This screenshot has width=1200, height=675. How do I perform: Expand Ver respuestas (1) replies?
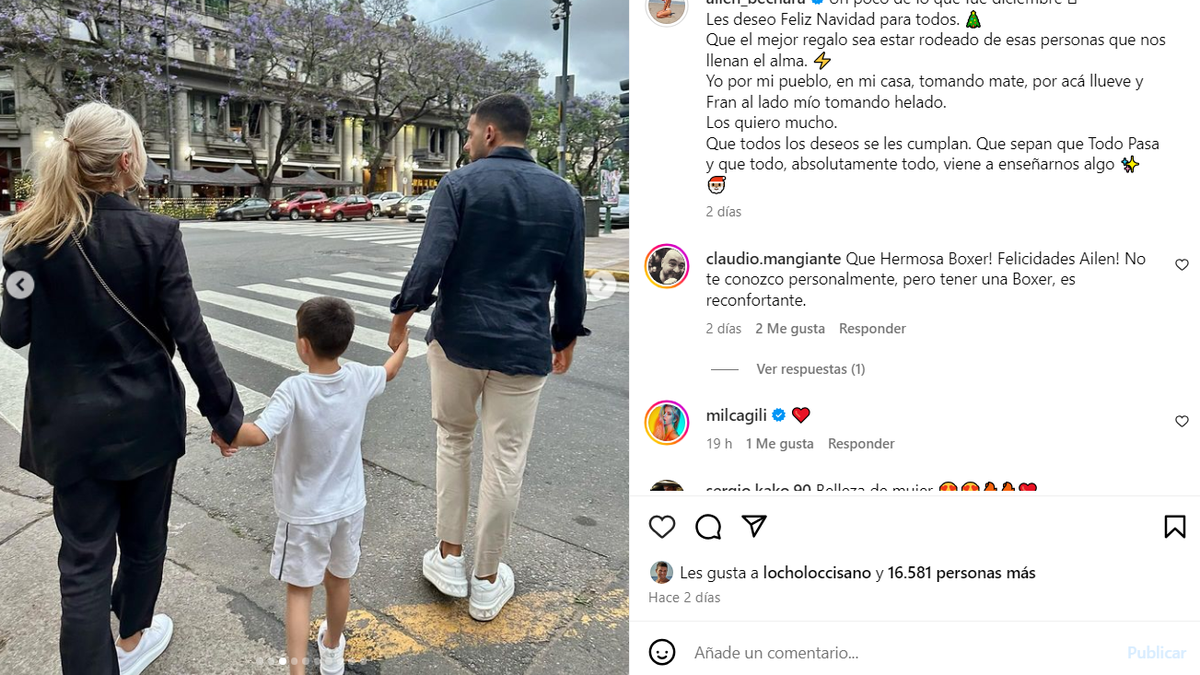[811, 369]
